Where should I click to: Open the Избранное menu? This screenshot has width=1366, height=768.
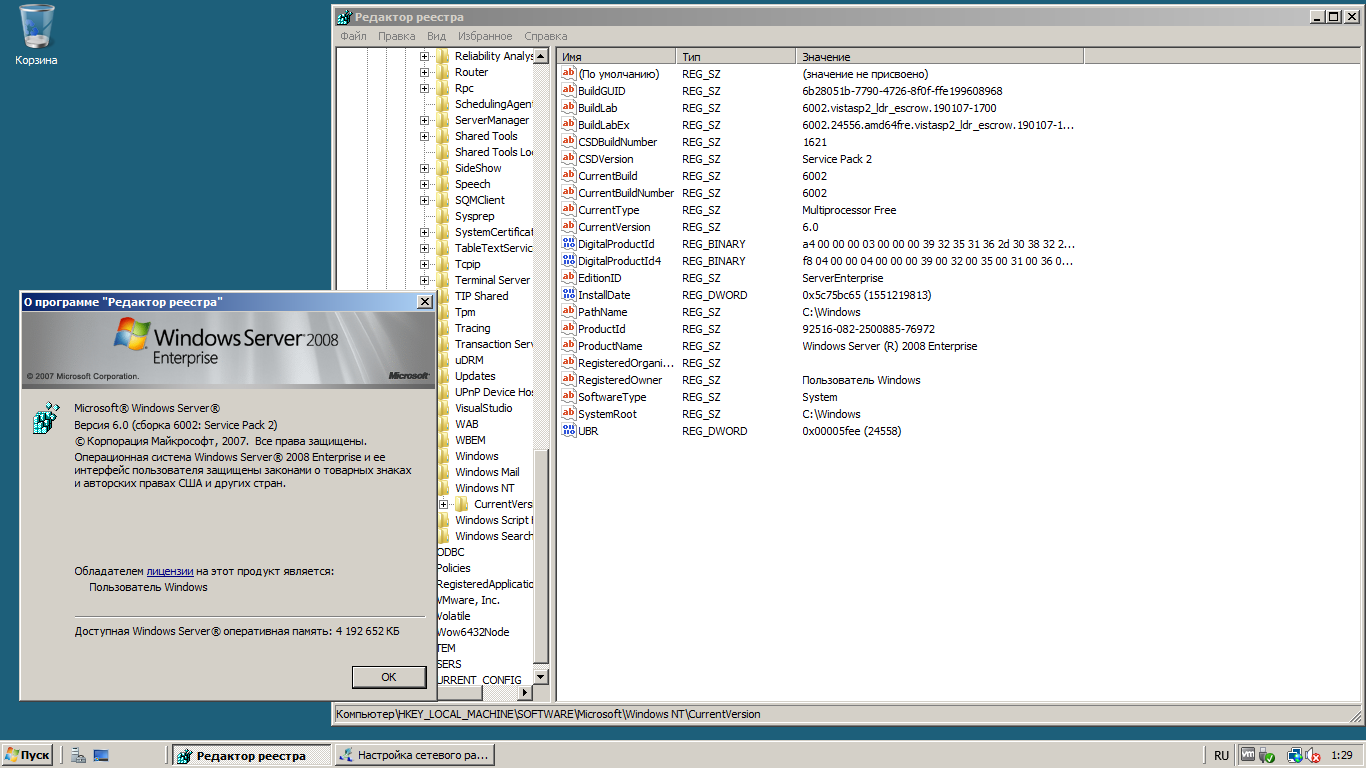tap(485, 36)
